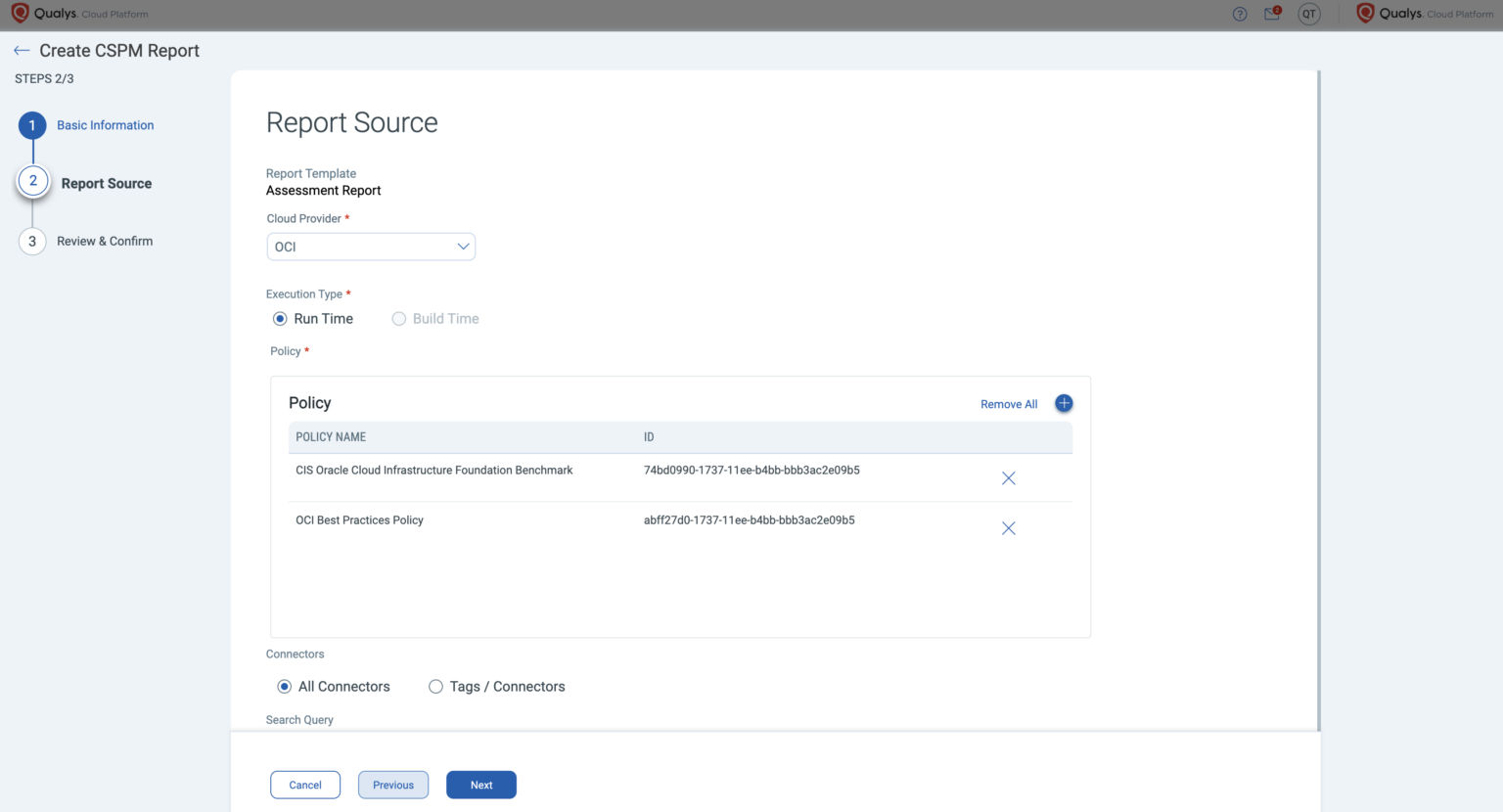Choose the All Connectors option
1503x812 pixels.
pos(284,686)
